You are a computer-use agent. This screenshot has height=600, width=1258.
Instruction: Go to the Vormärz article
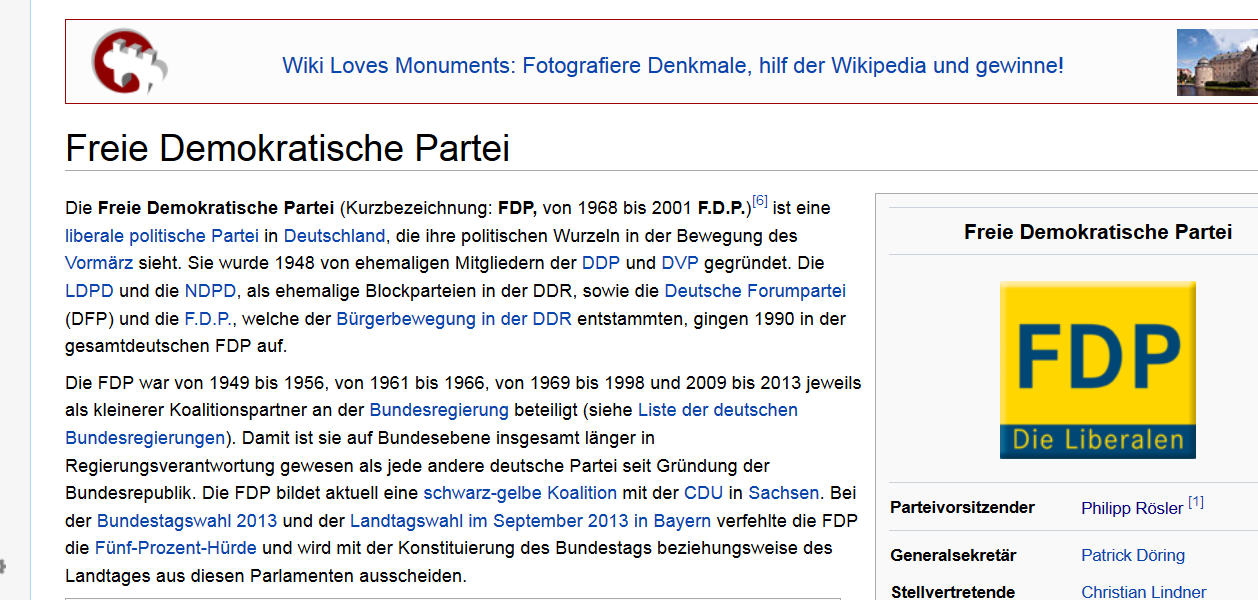point(99,264)
